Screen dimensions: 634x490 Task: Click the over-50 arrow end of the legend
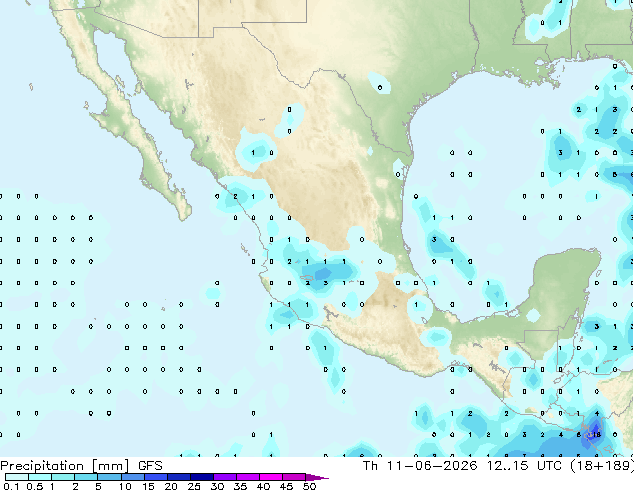pyautogui.click(x=317, y=477)
